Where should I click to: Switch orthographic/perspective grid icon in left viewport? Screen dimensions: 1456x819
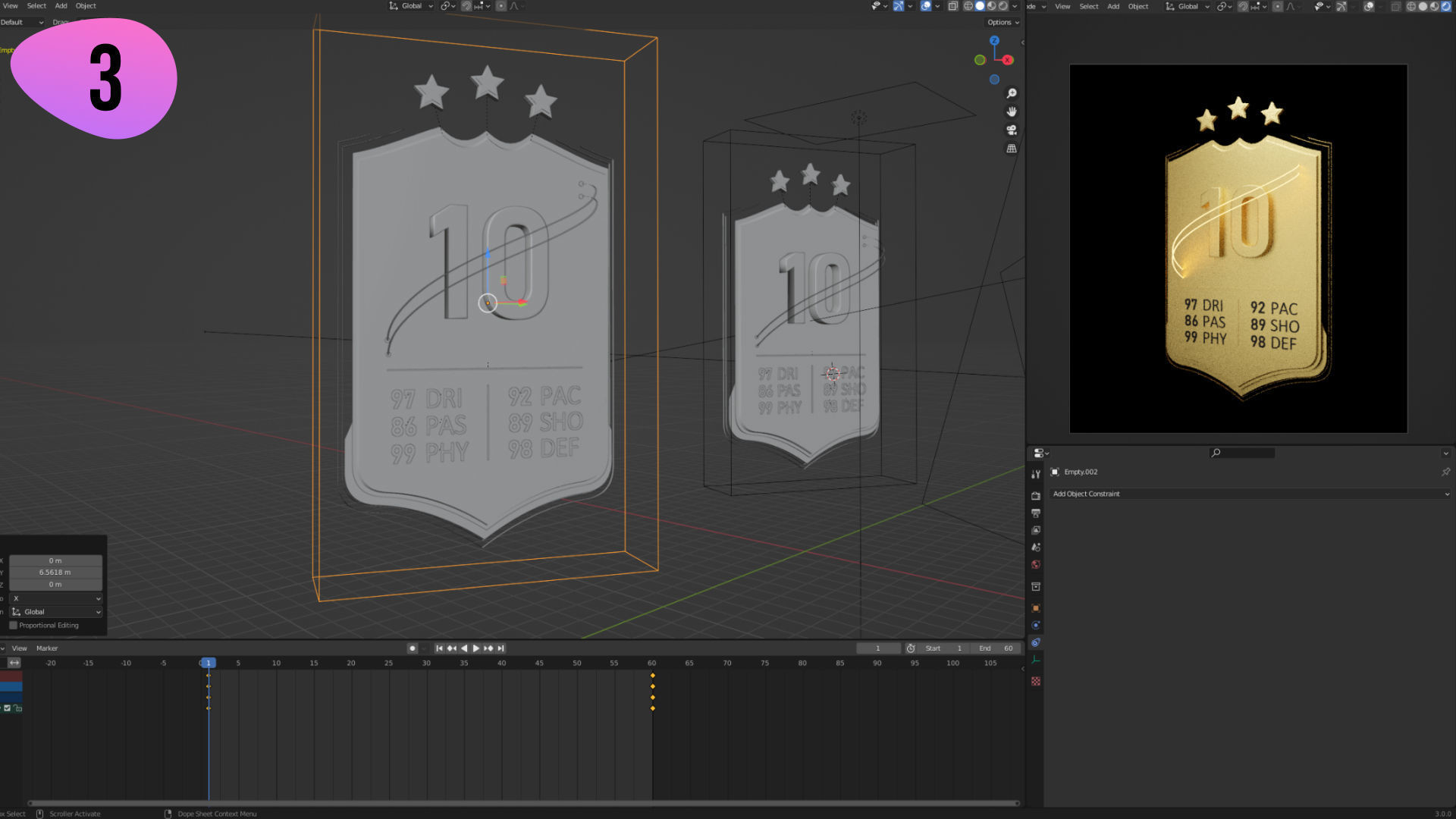1011,149
